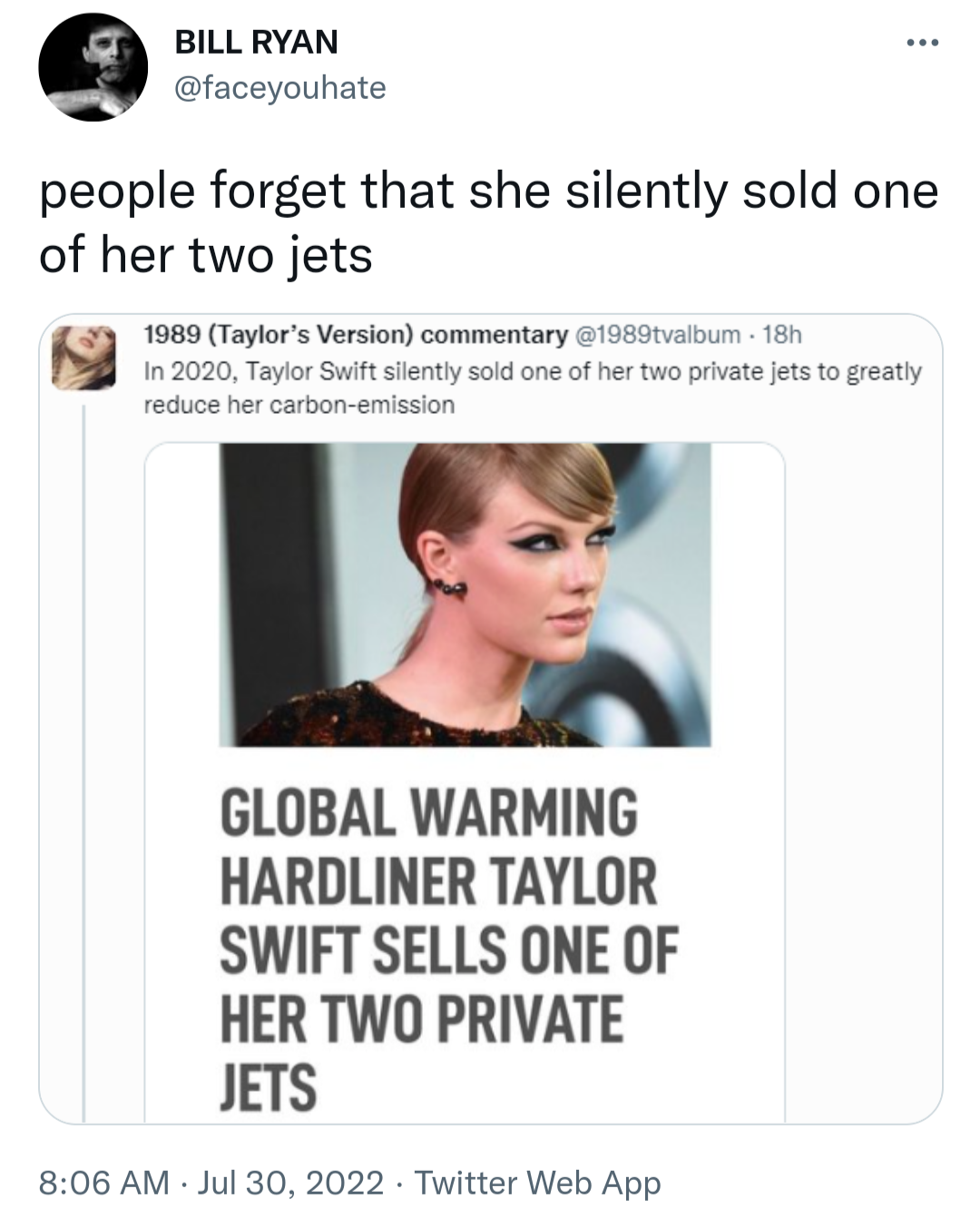Open the @faceyouhate handle link
This screenshot has width=980, height=1208.
[x=279, y=88]
